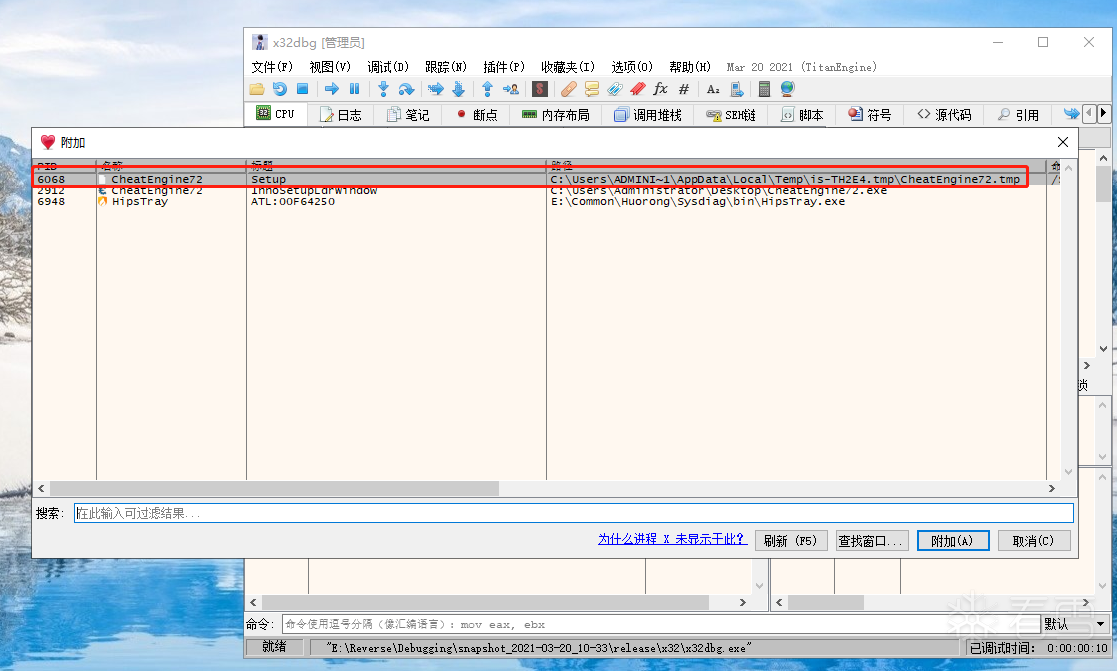1117x671 pixels.
Task: Switch to the 引用 tab
Action: (x=1019, y=115)
